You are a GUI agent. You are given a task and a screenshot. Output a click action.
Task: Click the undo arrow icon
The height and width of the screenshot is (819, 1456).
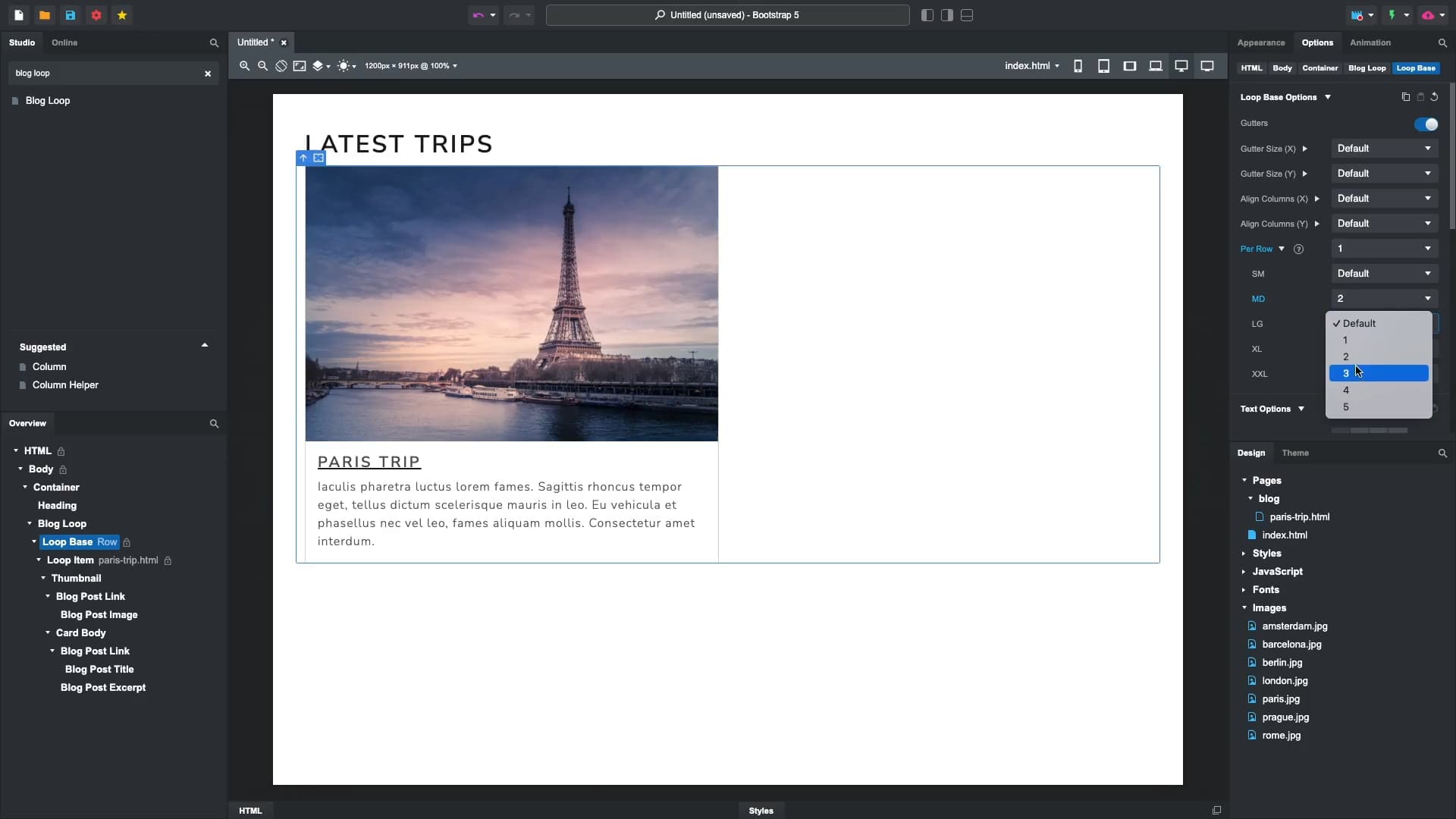coord(478,15)
